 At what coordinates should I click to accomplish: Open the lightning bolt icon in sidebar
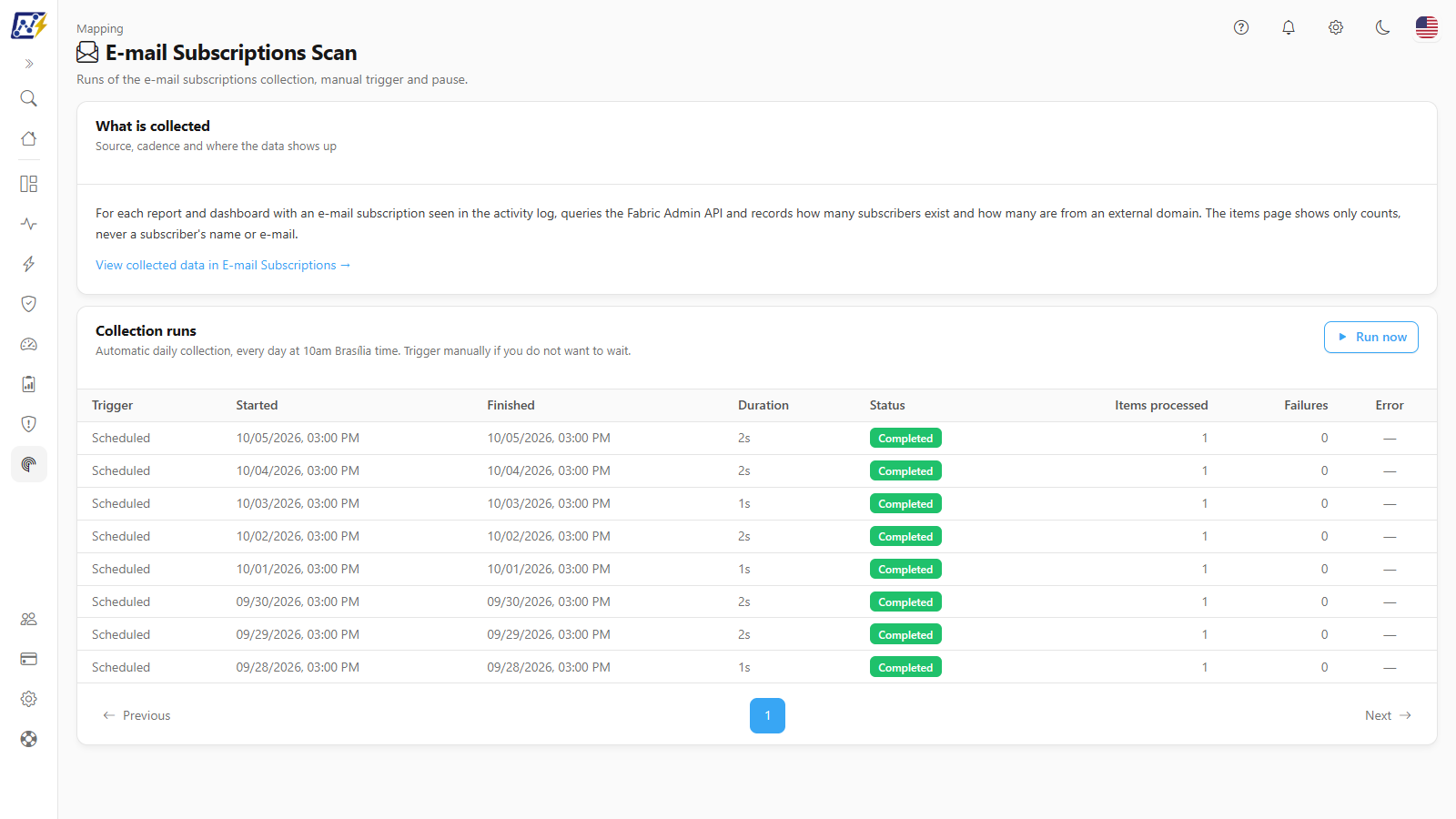29,264
